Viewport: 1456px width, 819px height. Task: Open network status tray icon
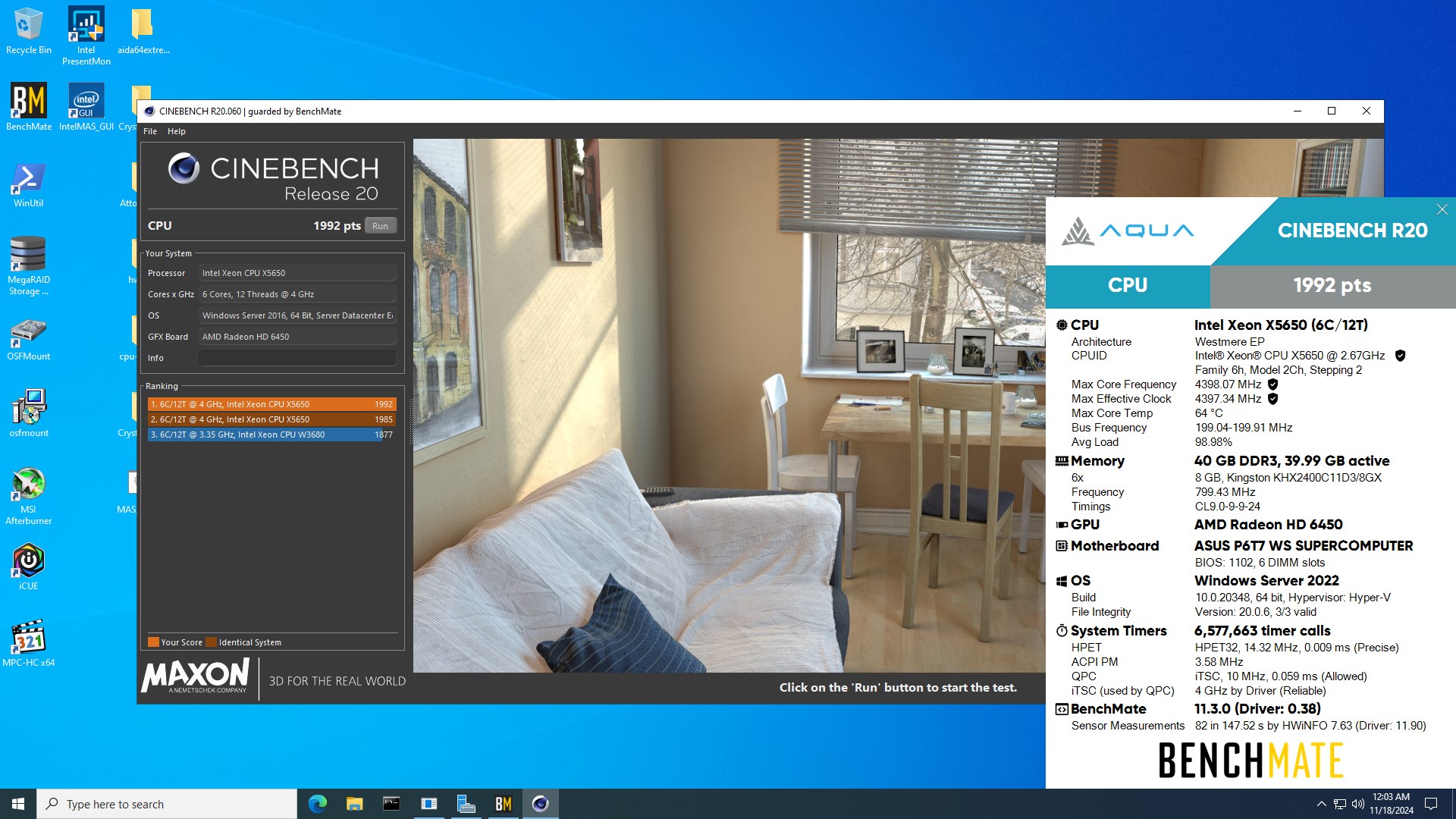click(x=1340, y=804)
